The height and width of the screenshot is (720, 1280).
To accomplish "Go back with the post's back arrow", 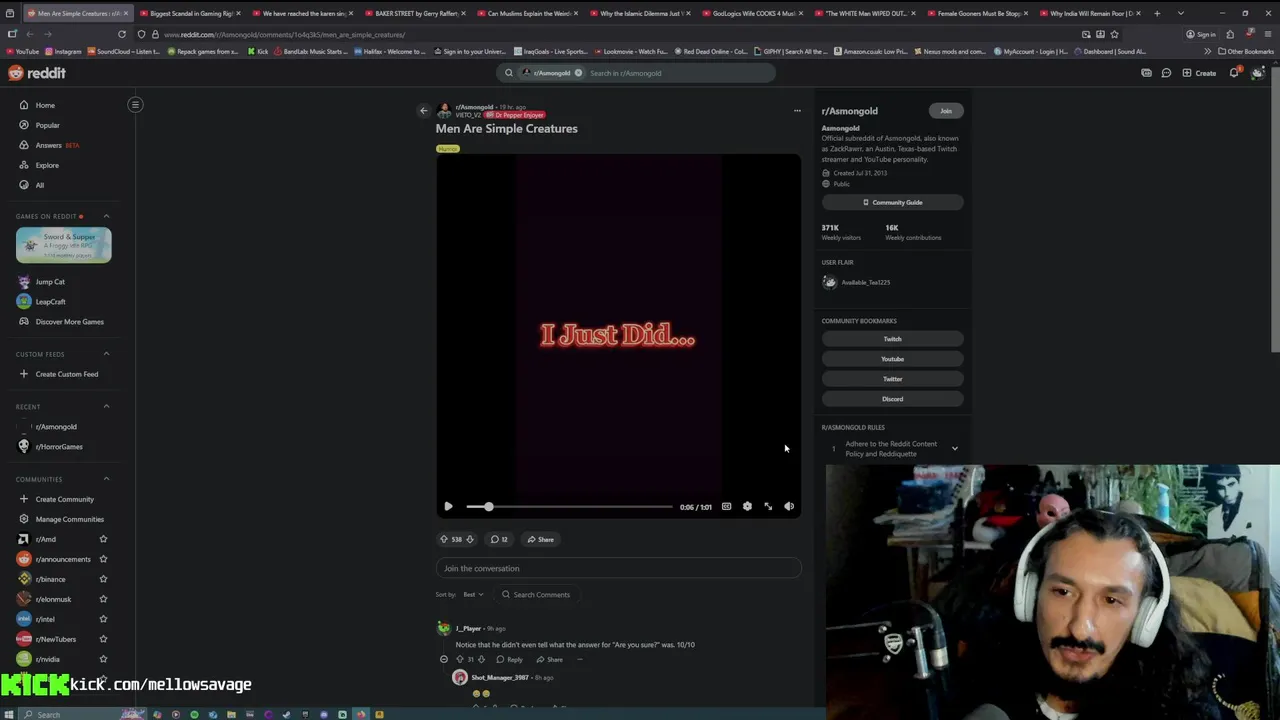I will tap(423, 111).
